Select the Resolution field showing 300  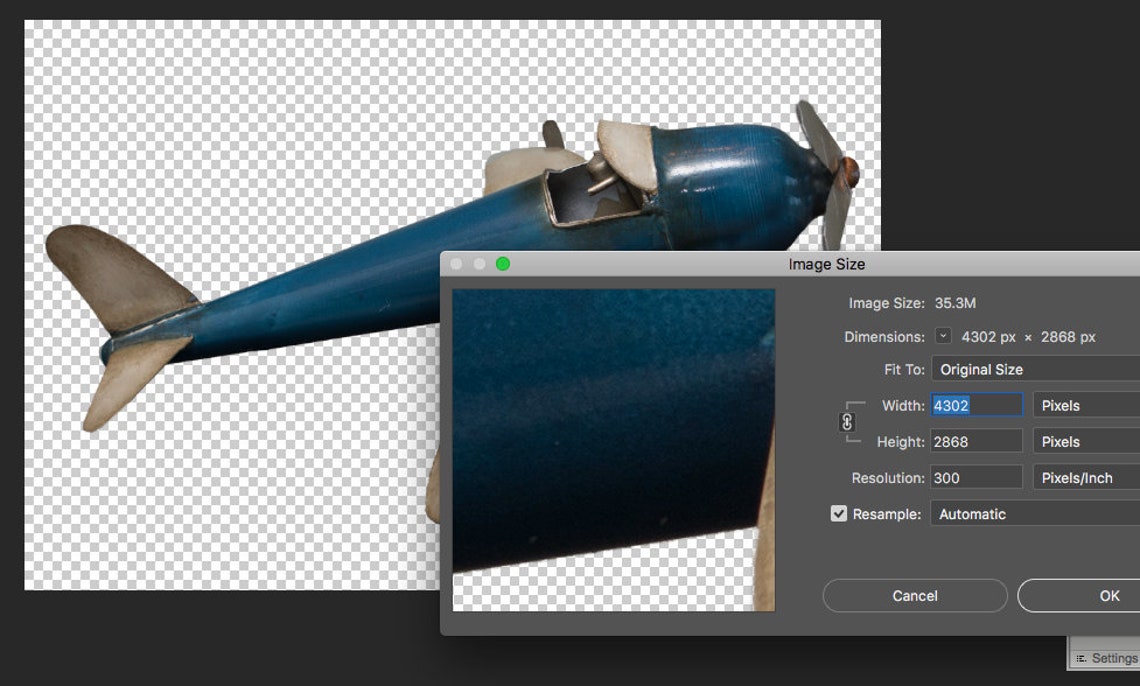(975, 477)
